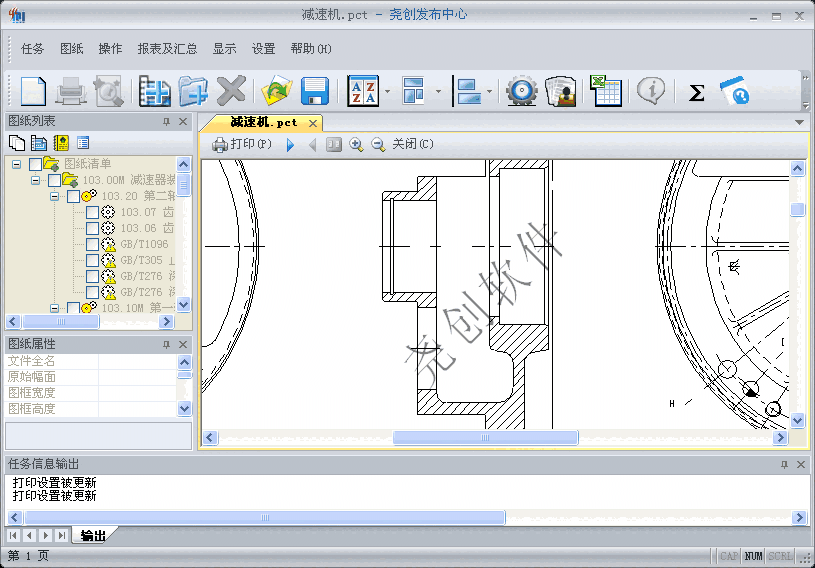Enable the GB/T1096 checkbox in tree
Viewport: 815px width, 568px height.
coord(93,245)
